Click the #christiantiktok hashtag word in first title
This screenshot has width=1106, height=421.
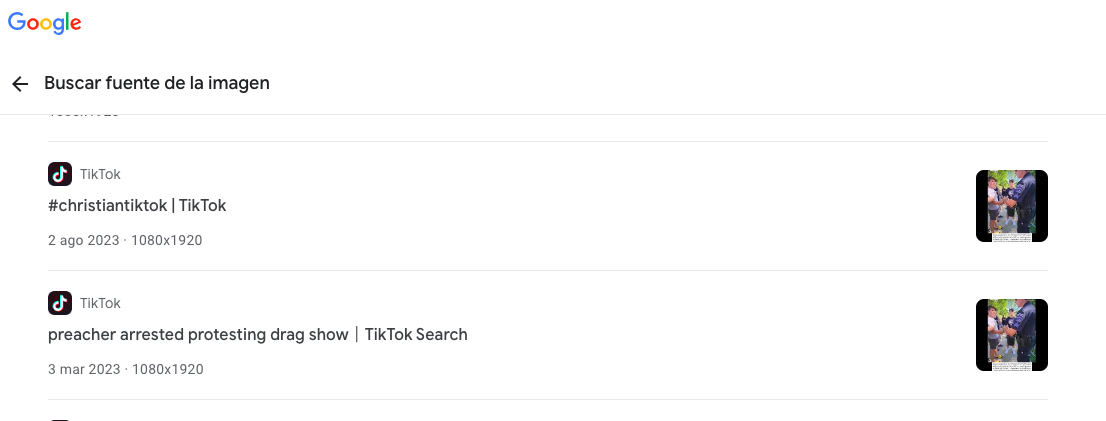[x=109, y=206]
